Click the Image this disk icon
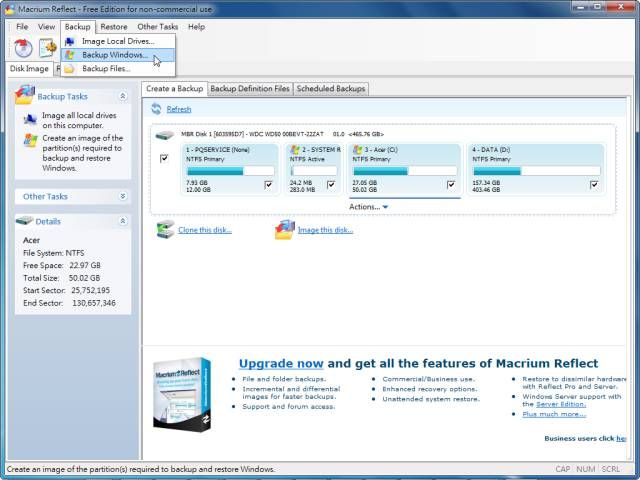The image size is (640, 480). coord(284,230)
